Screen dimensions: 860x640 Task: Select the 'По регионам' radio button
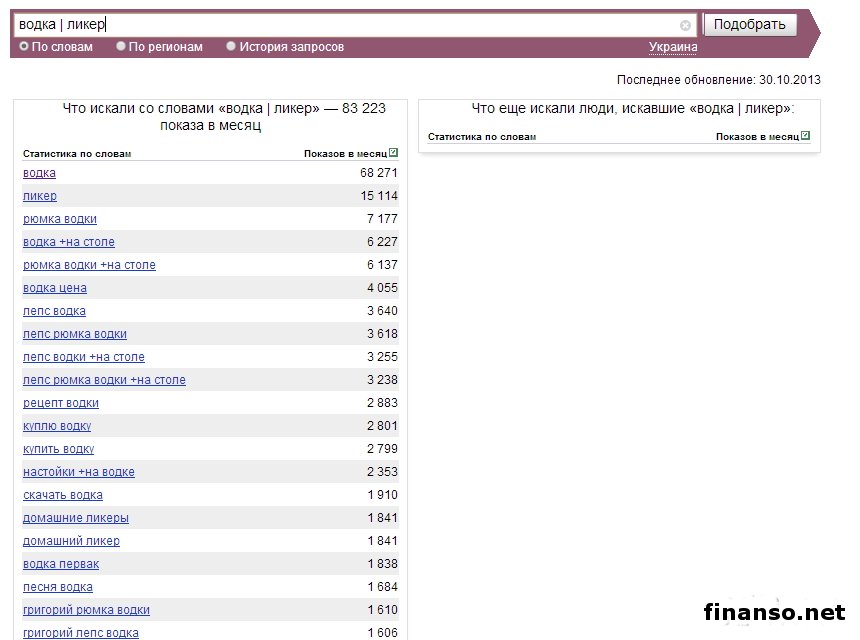coord(121,46)
